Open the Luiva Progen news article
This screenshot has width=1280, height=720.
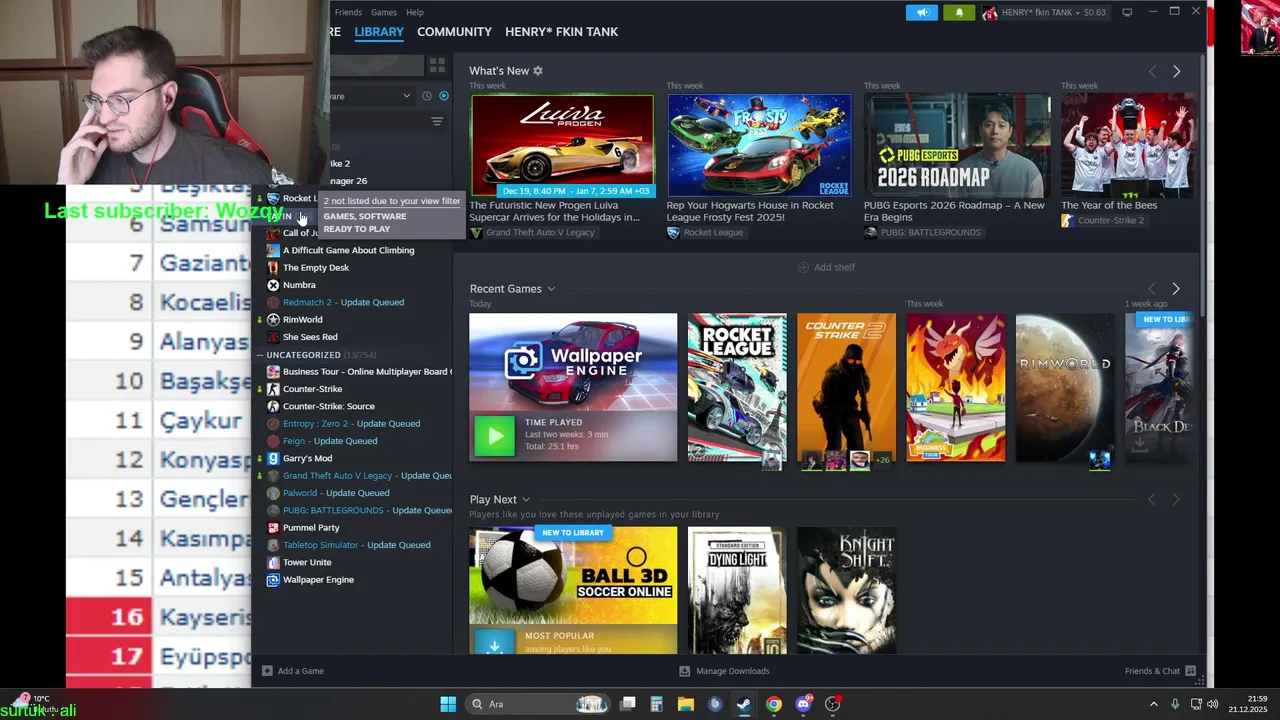pos(562,146)
